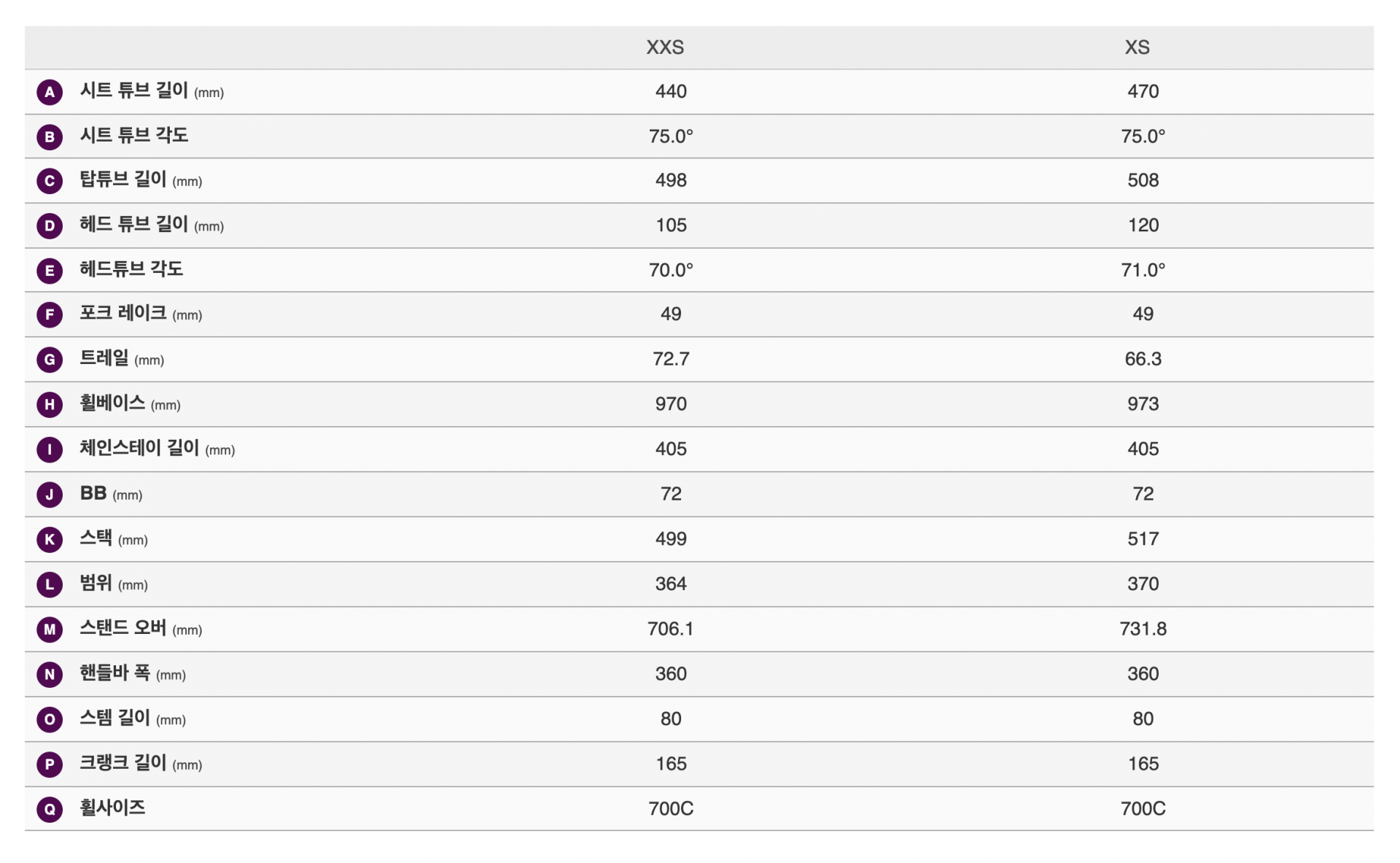Click the XS standover value 731.8
This screenshot has width=1400, height=863.
(1143, 629)
